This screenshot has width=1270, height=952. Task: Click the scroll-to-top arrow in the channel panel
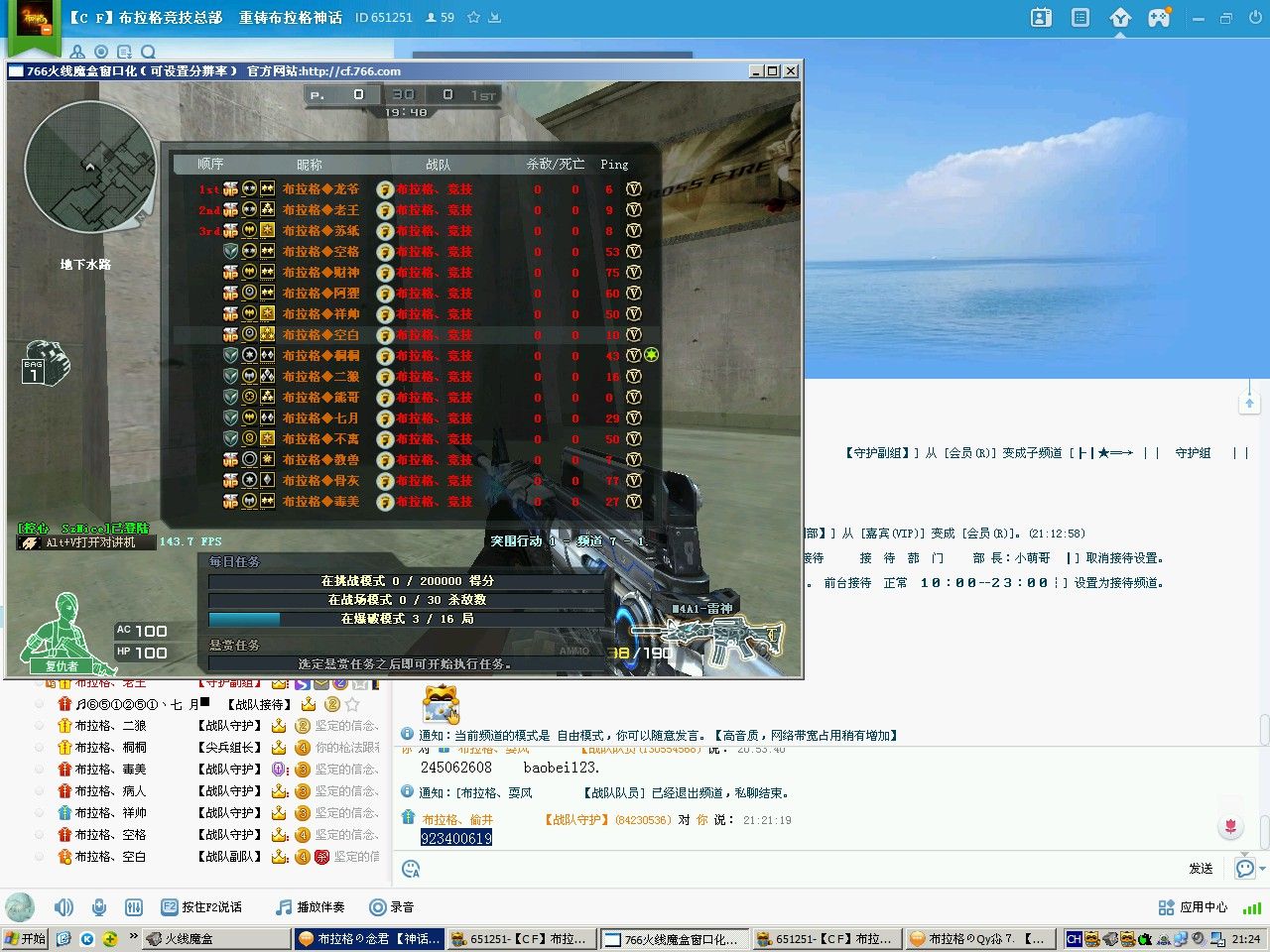click(1249, 403)
